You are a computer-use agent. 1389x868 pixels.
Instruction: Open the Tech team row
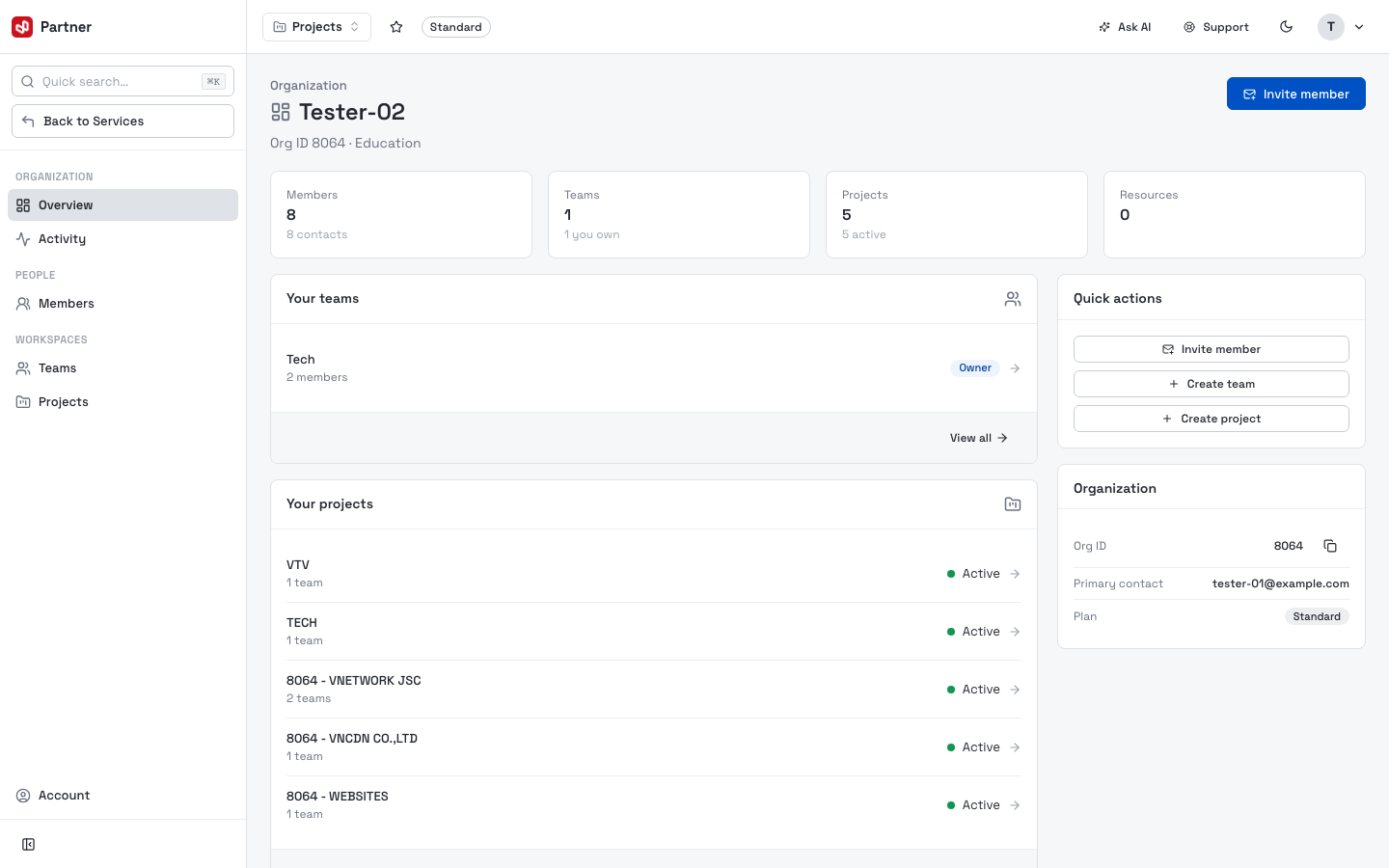[x=654, y=368]
